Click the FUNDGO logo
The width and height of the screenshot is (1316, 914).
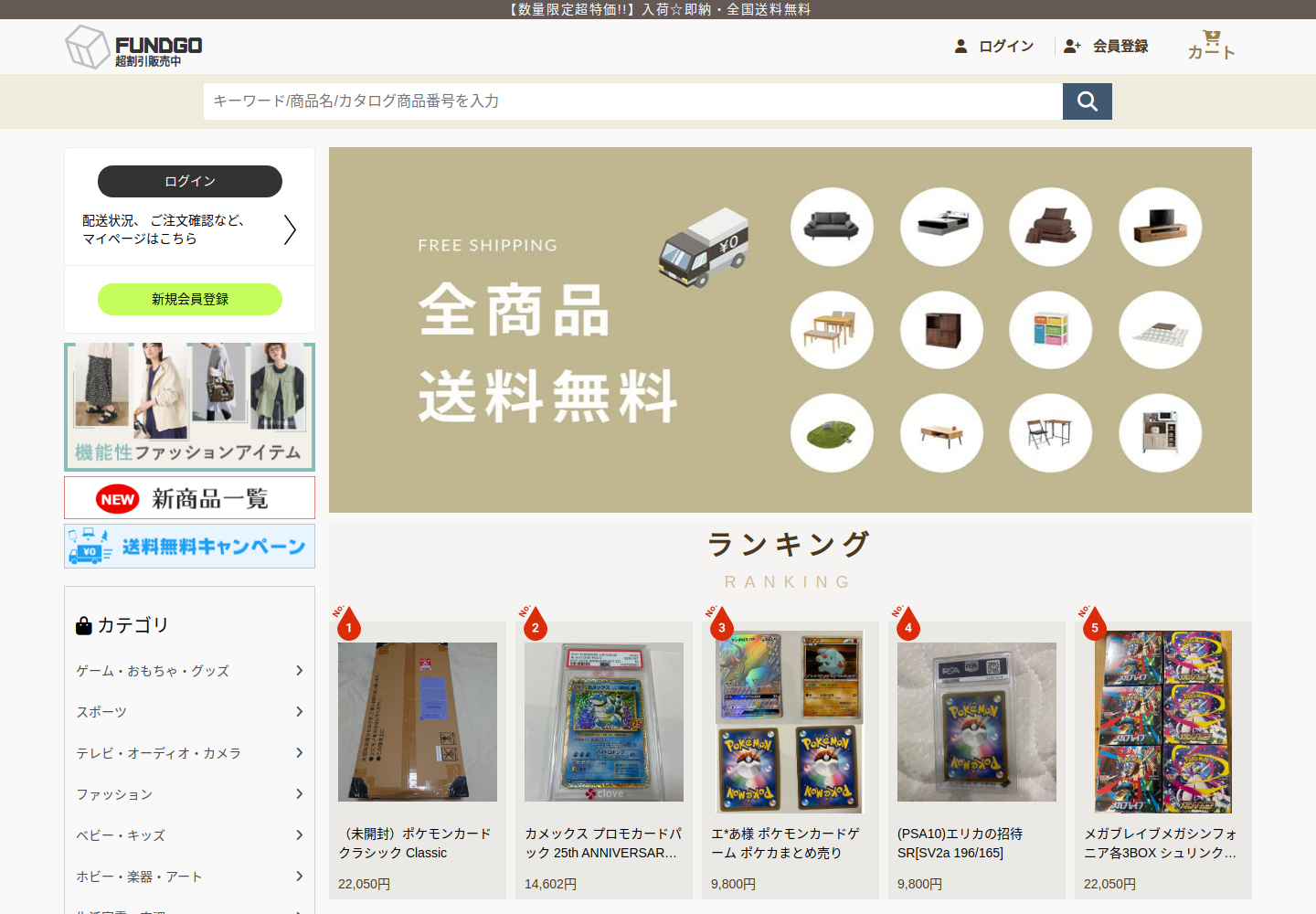coord(133,47)
